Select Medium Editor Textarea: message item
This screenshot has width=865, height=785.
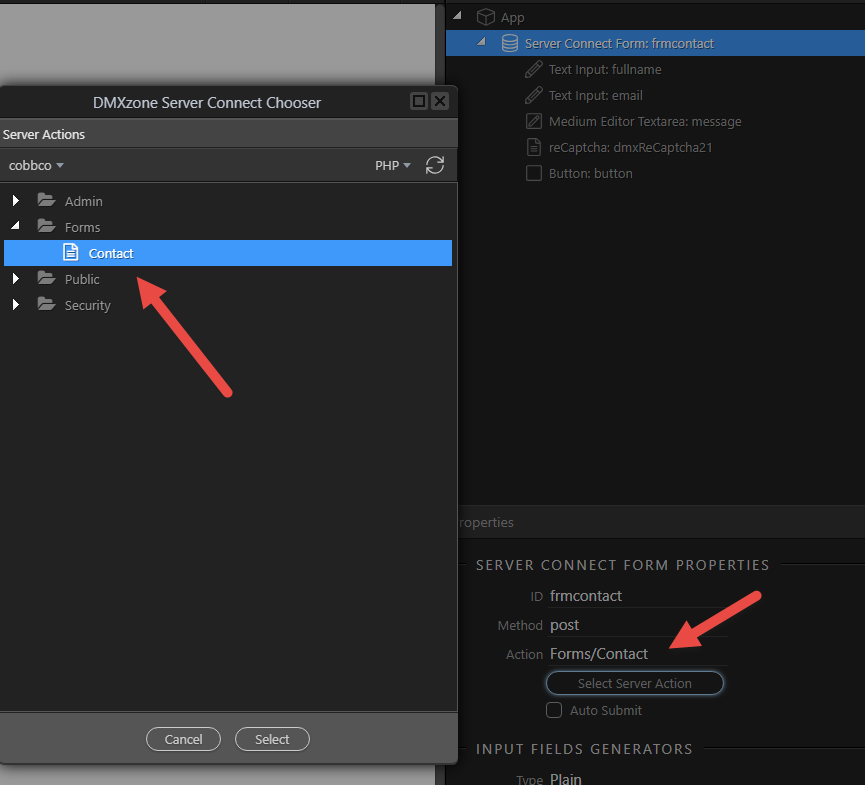pyautogui.click(x=645, y=121)
